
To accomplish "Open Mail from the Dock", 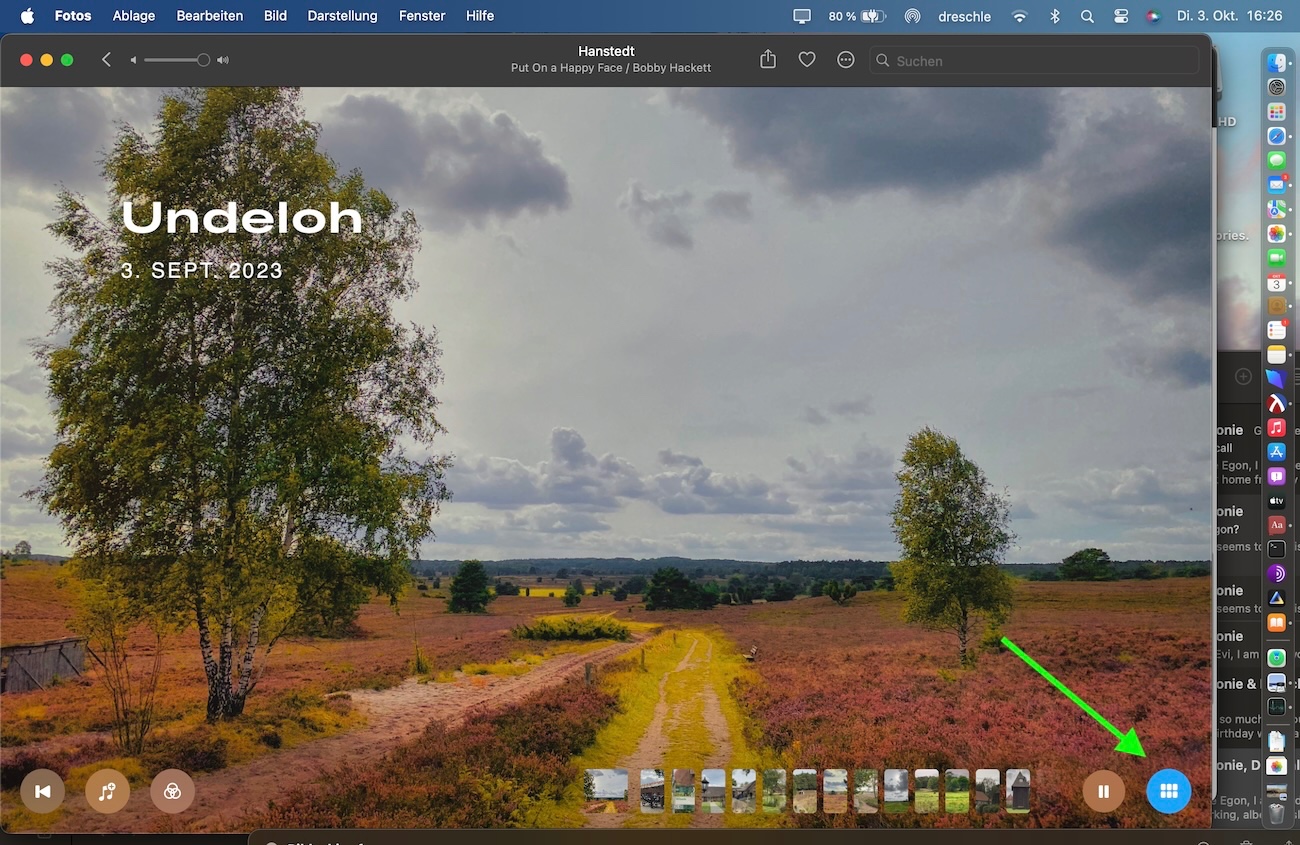I will coord(1277,184).
